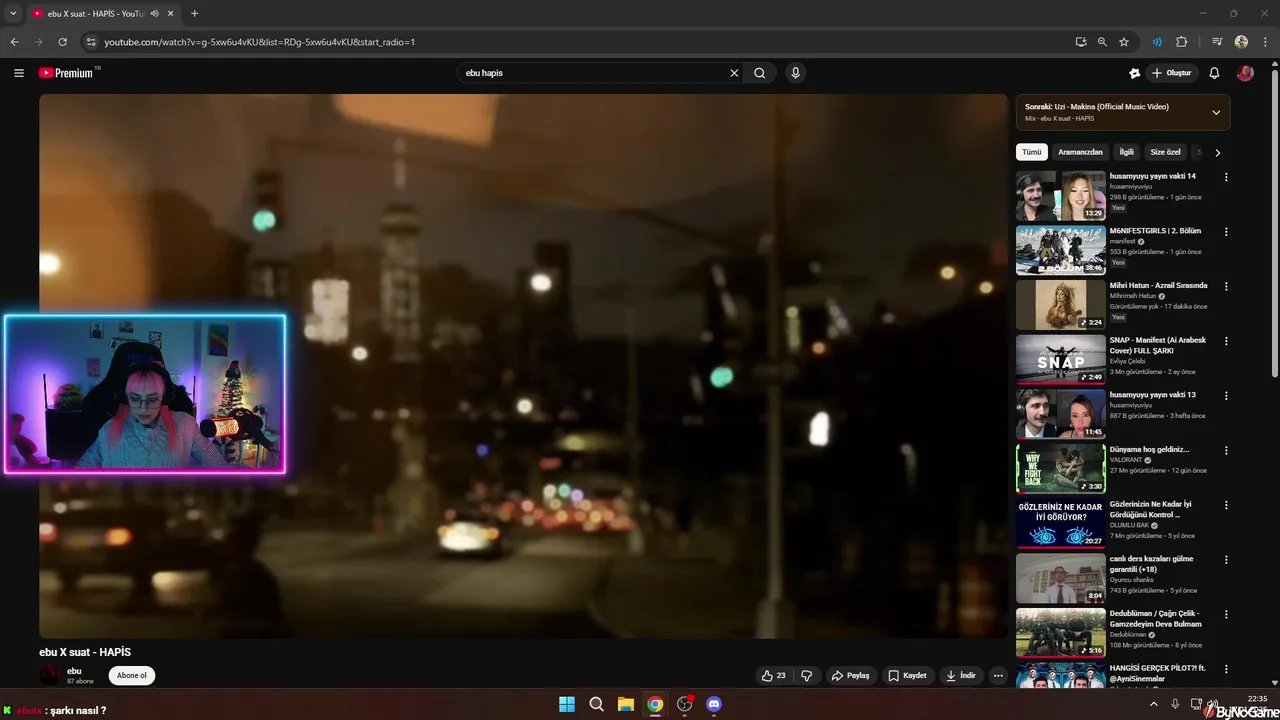Image resolution: width=1280 pixels, height=720 pixels.
Task: Click the main video player area
Action: click(523, 366)
